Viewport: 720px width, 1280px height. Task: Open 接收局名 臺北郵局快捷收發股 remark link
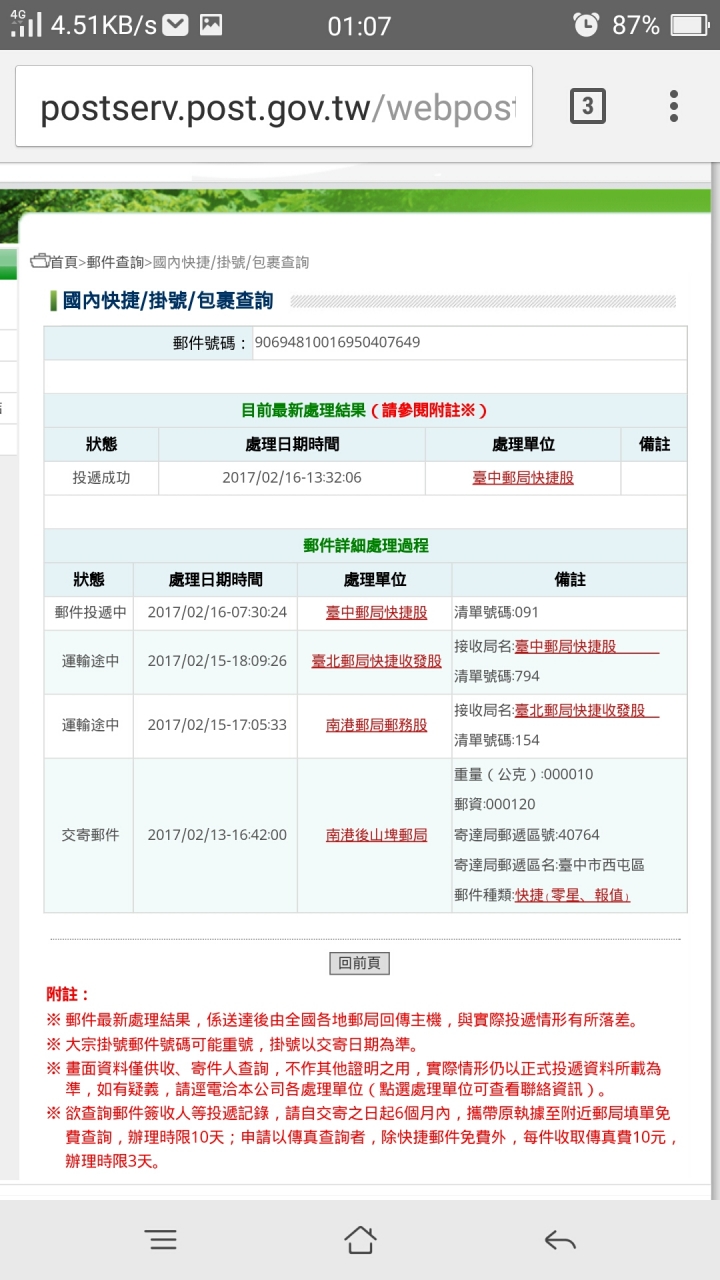point(586,710)
